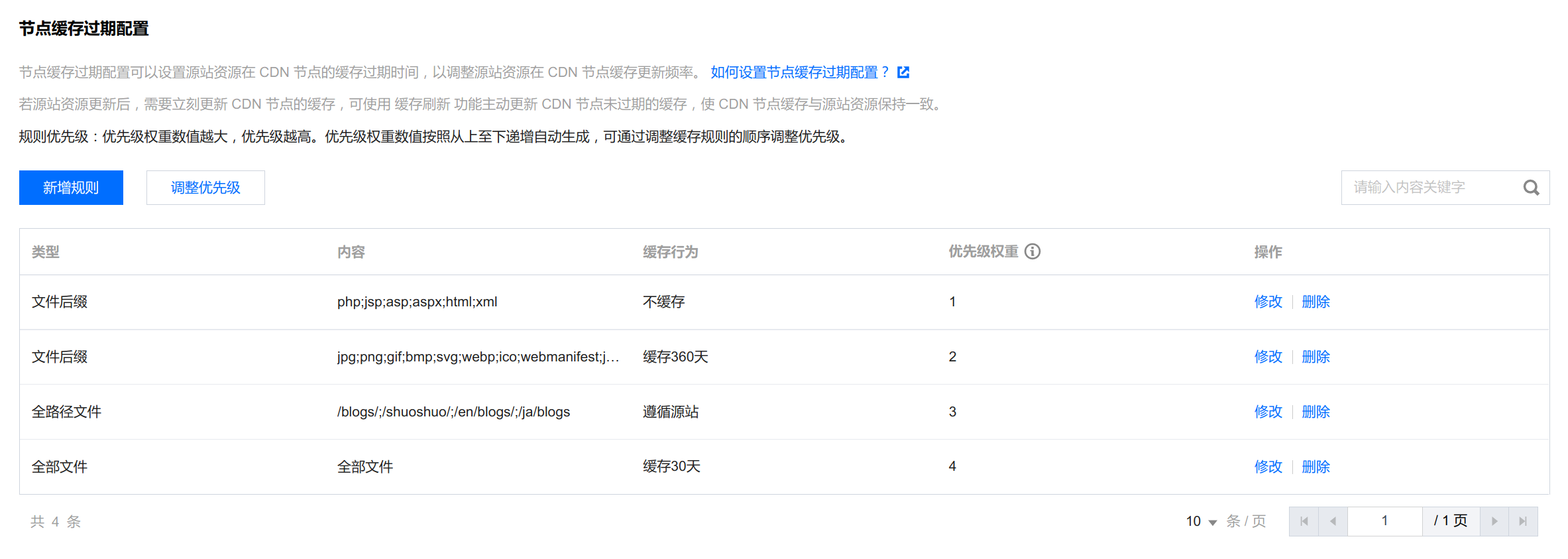The image size is (1568, 559).
Task: Click 修改 for php;jsp;asp suffix rule
Action: pos(1268,302)
